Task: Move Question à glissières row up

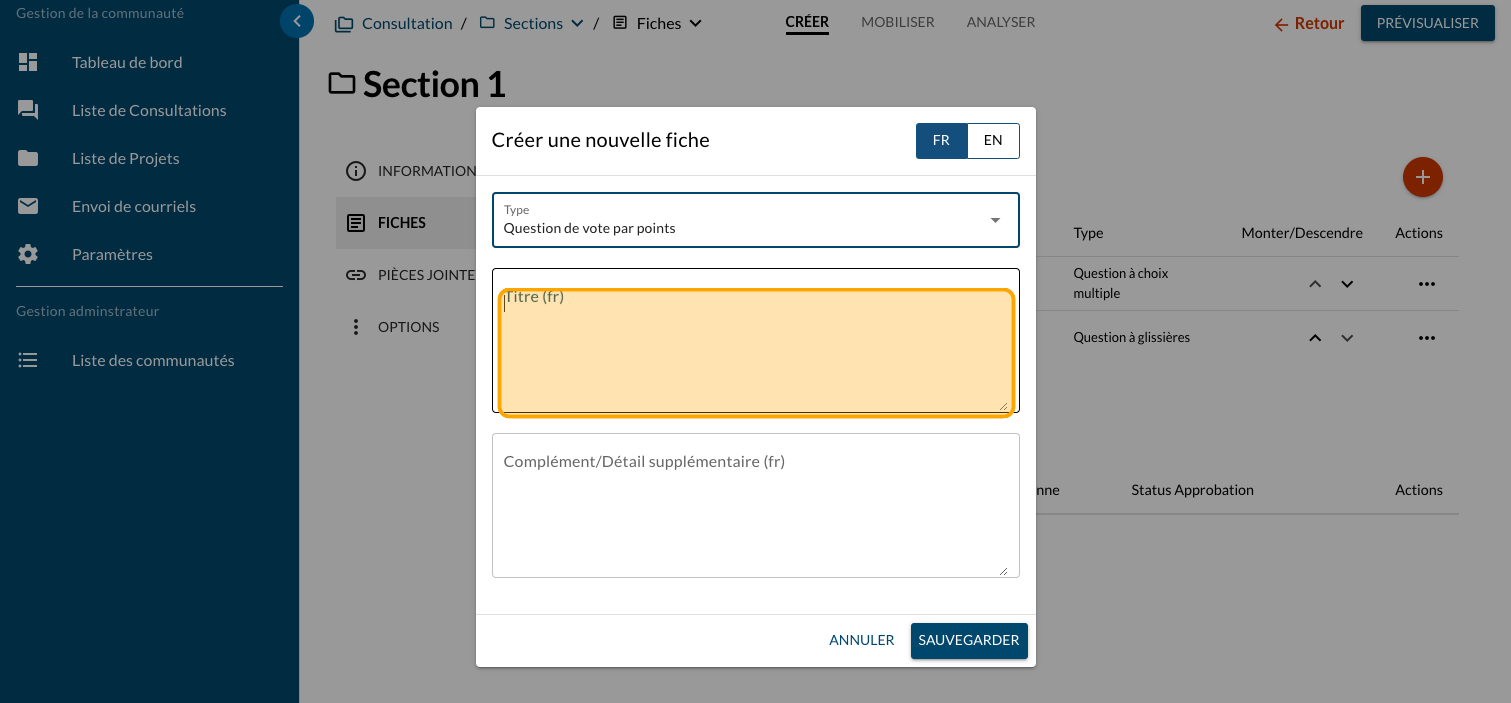Action: click(1315, 338)
